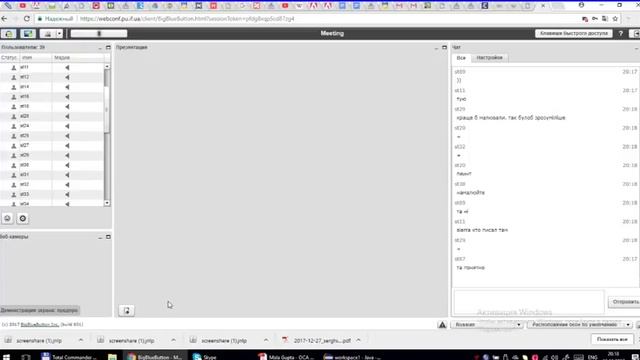Click the speaker icon for user st32
Image resolution: width=640 pixels, height=360 pixels.
click(67, 185)
